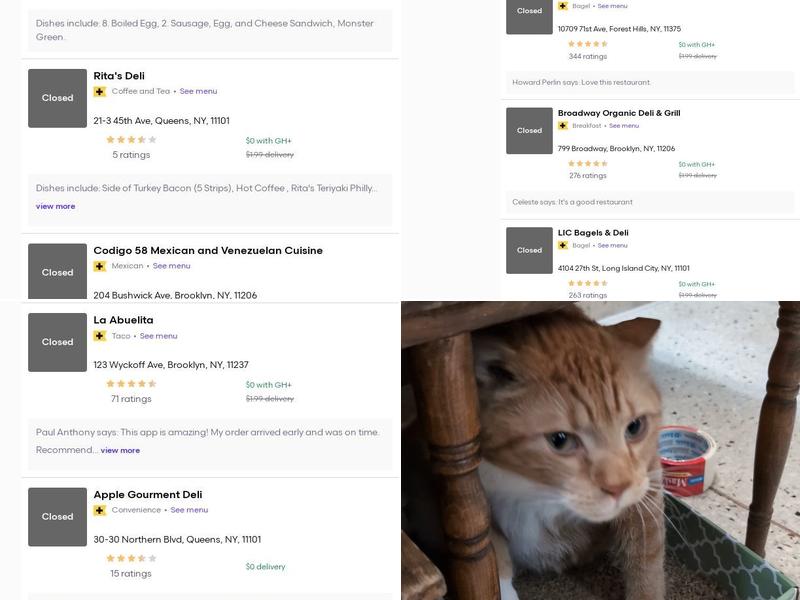Select the Closed thumbnail for LIC Bagels & Deli
The width and height of the screenshot is (800, 600).
point(529,250)
